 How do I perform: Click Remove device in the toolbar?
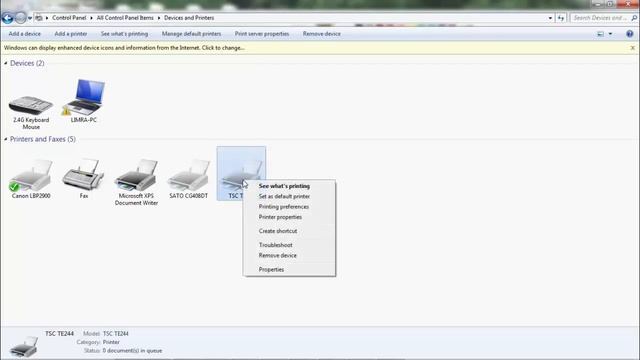(x=322, y=34)
